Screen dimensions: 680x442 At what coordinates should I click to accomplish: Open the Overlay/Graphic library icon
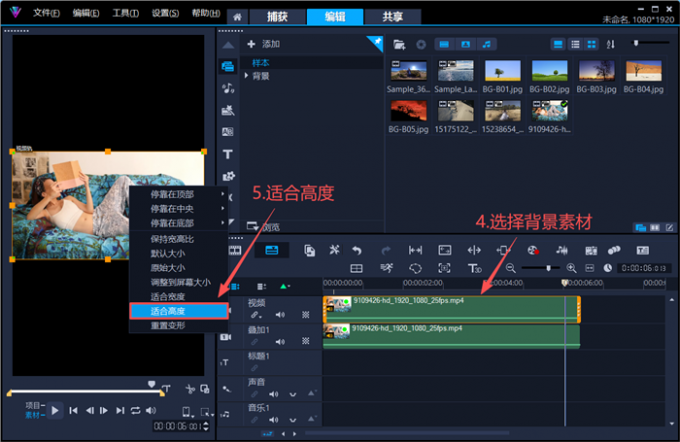(229, 176)
